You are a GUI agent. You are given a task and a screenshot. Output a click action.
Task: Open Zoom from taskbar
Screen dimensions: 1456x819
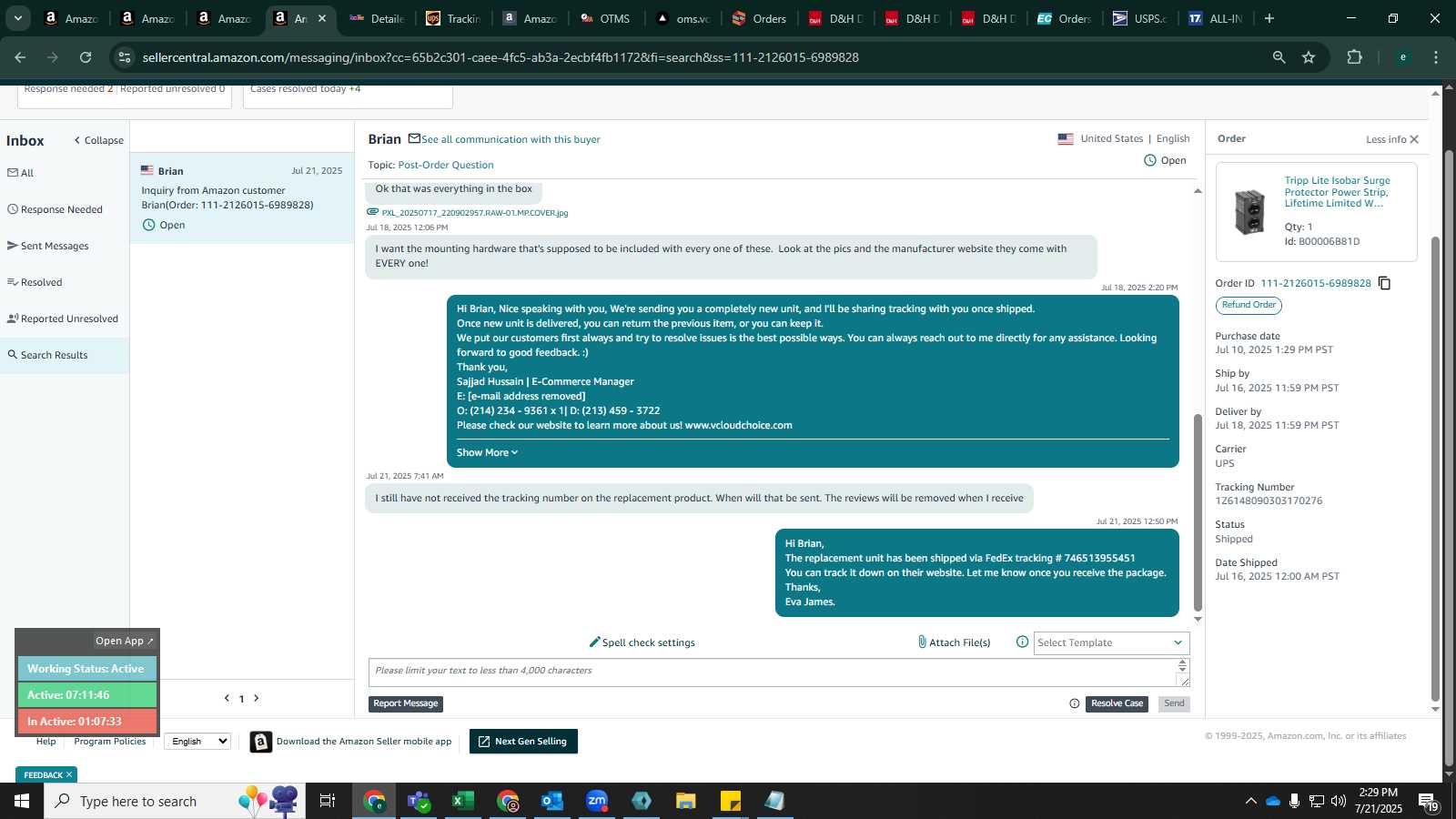coord(597,801)
